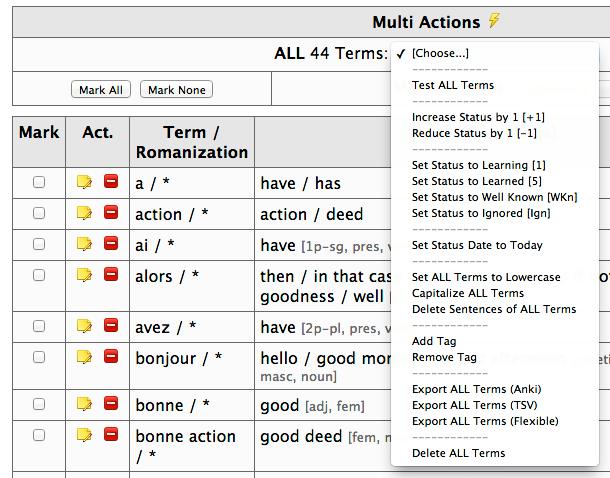Mark the checkbox for term "a"

[39, 183]
